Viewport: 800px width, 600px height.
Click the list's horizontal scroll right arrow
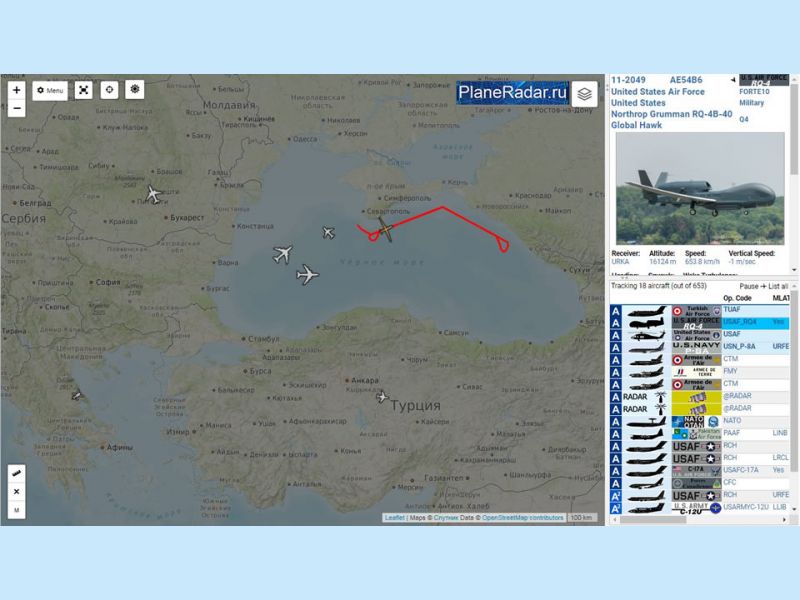point(785,519)
